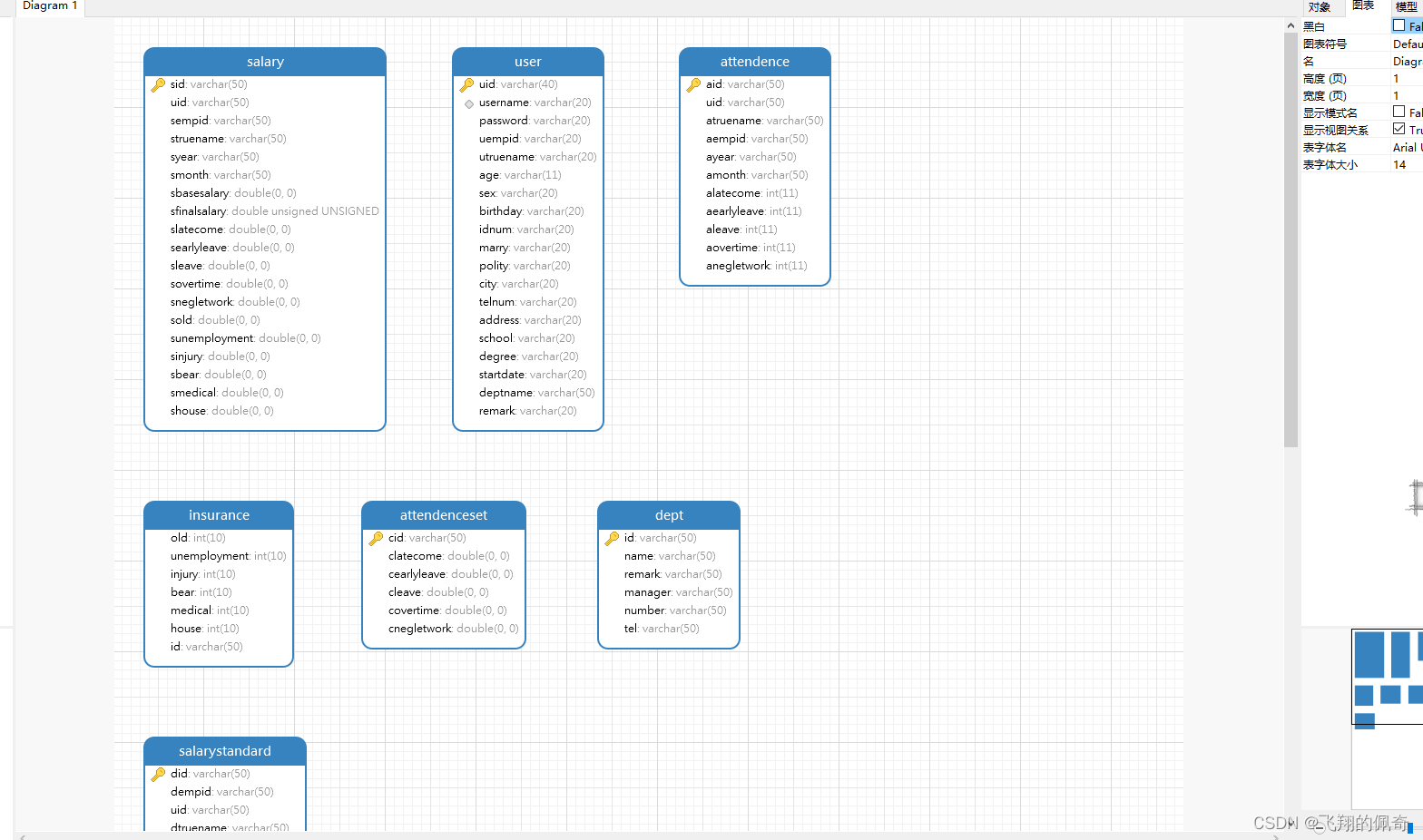The width and height of the screenshot is (1423, 840).
Task: Click the anegletwork field row
Action: (x=757, y=266)
